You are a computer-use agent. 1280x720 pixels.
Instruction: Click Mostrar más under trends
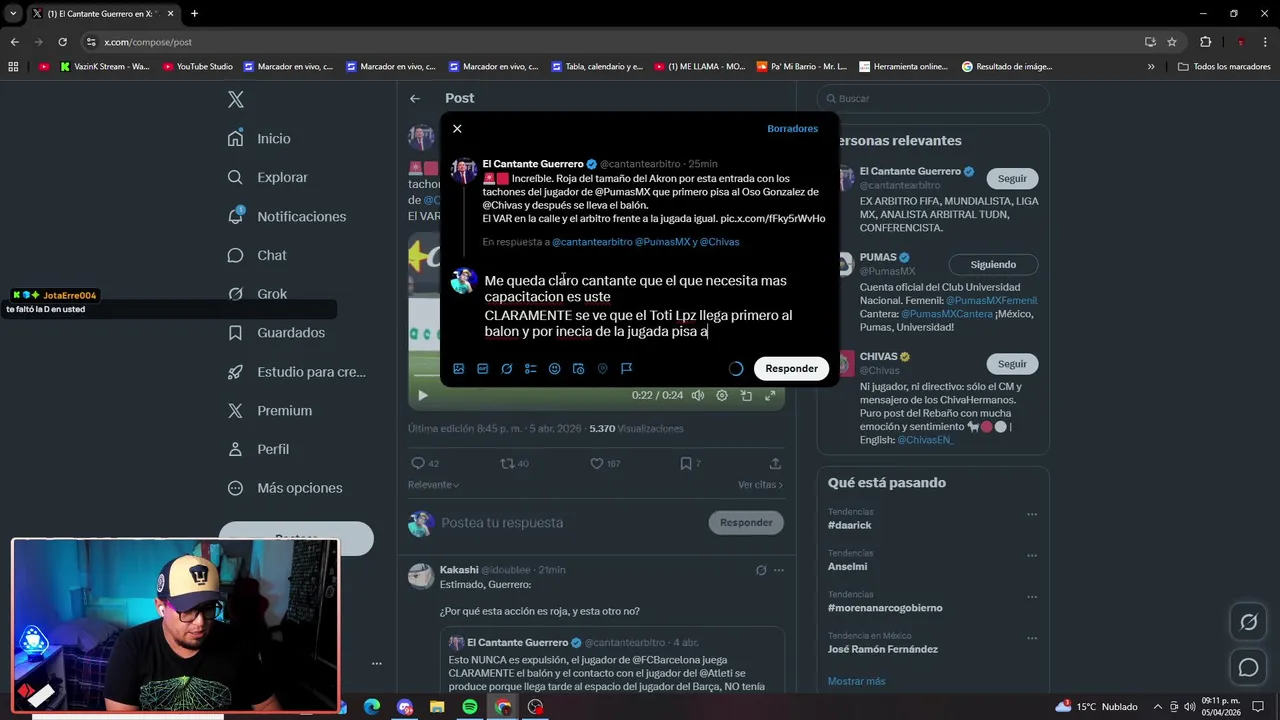click(856, 682)
